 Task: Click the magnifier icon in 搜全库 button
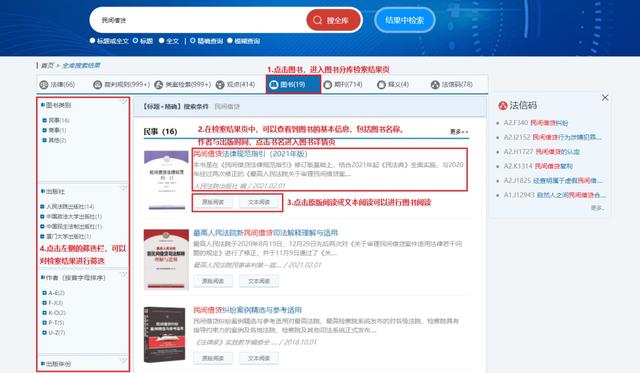[x=317, y=20]
